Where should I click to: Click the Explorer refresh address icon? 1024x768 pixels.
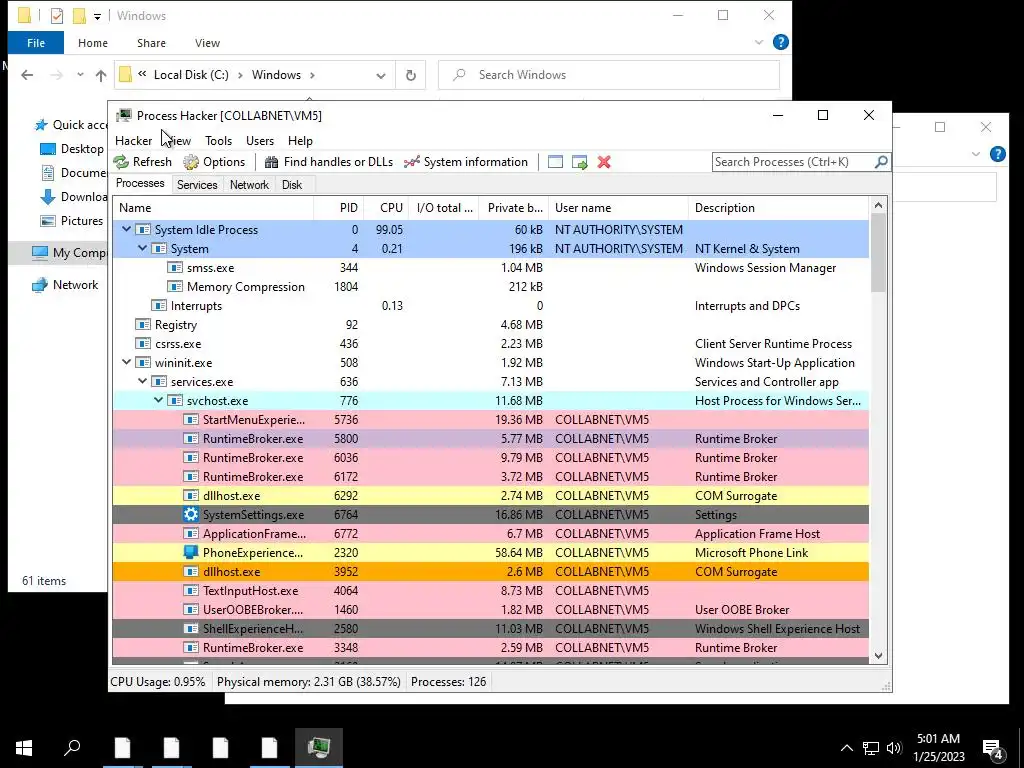[411, 75]
